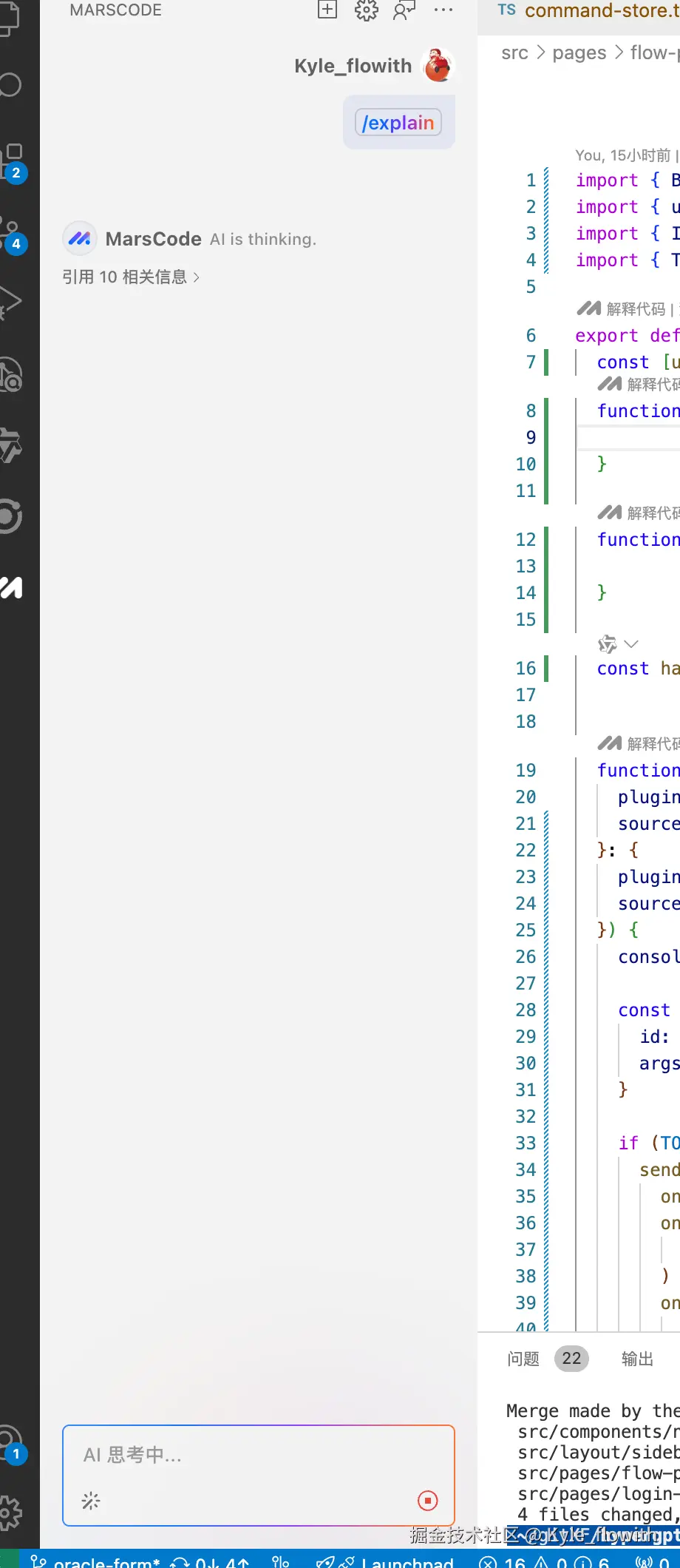Click the 解释代码 code lens above line 6
Viewport: 680px width, 1568px height.
[x=634, y=309]
